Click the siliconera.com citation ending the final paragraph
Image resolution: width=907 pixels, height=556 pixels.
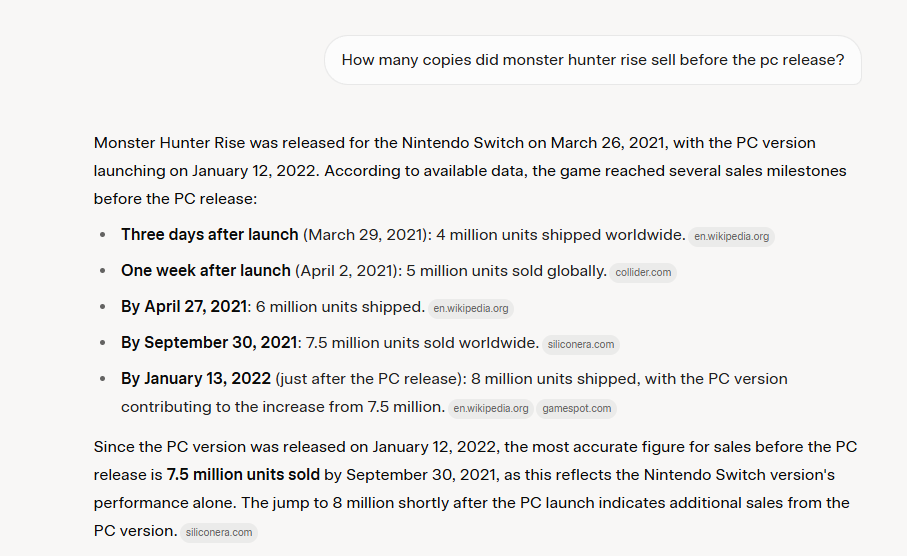point(219,532)
